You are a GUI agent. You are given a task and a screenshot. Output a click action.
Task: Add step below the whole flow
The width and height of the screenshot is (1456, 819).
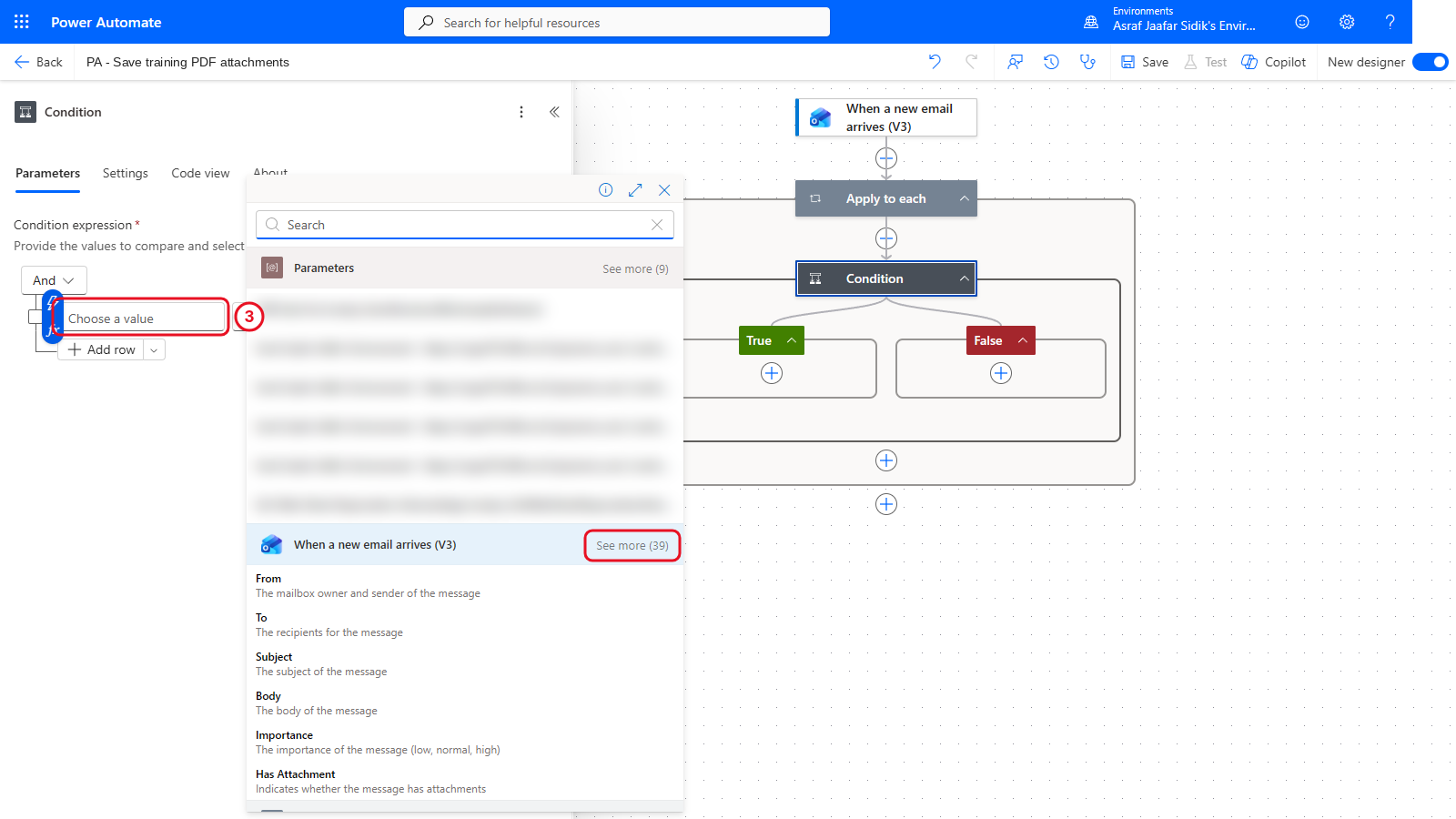pos(886,504)
